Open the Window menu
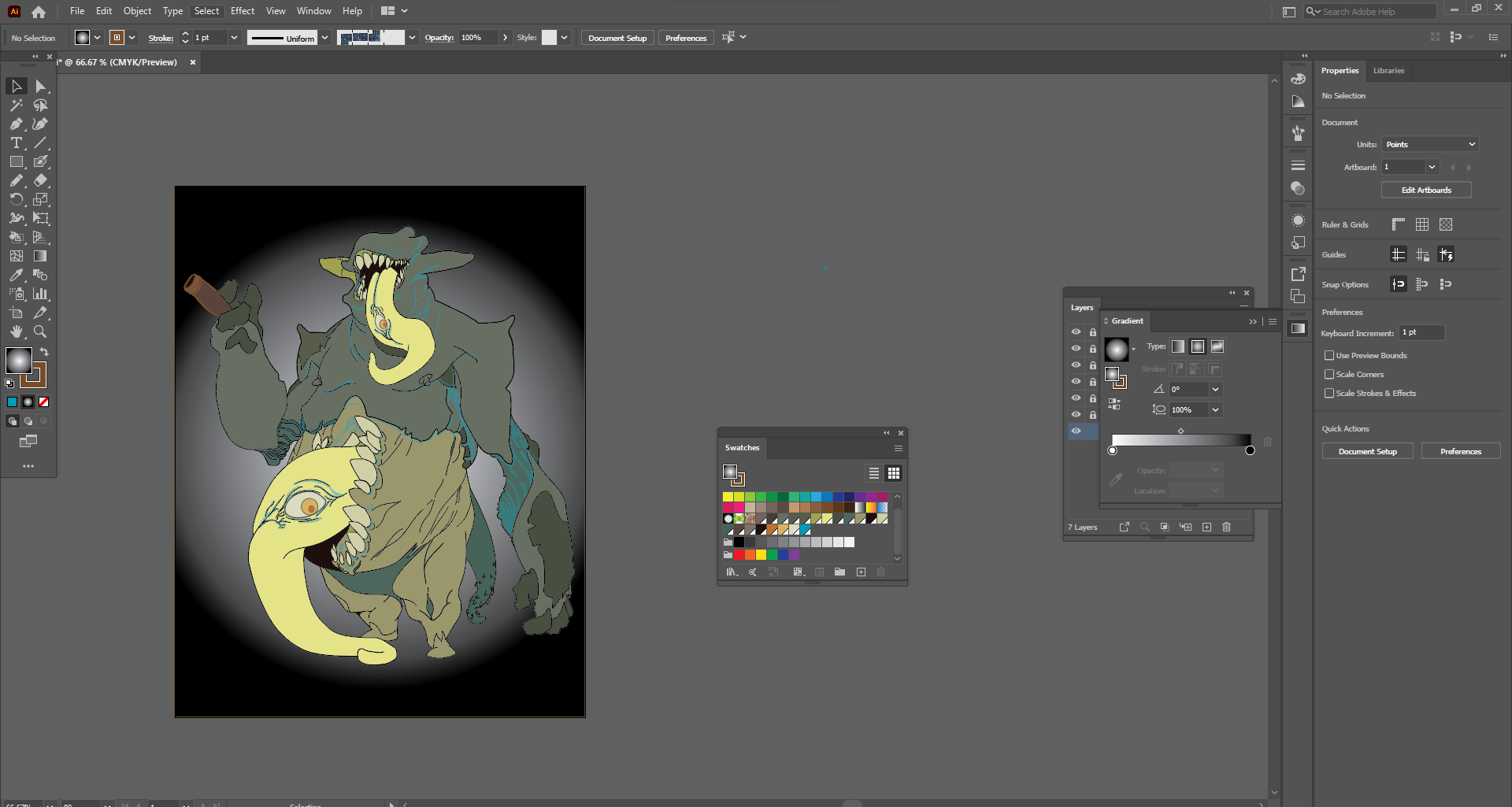Image resolution: width=1512 pixels, height=807 pixels. pyautogui.click(x=313, y=11)
